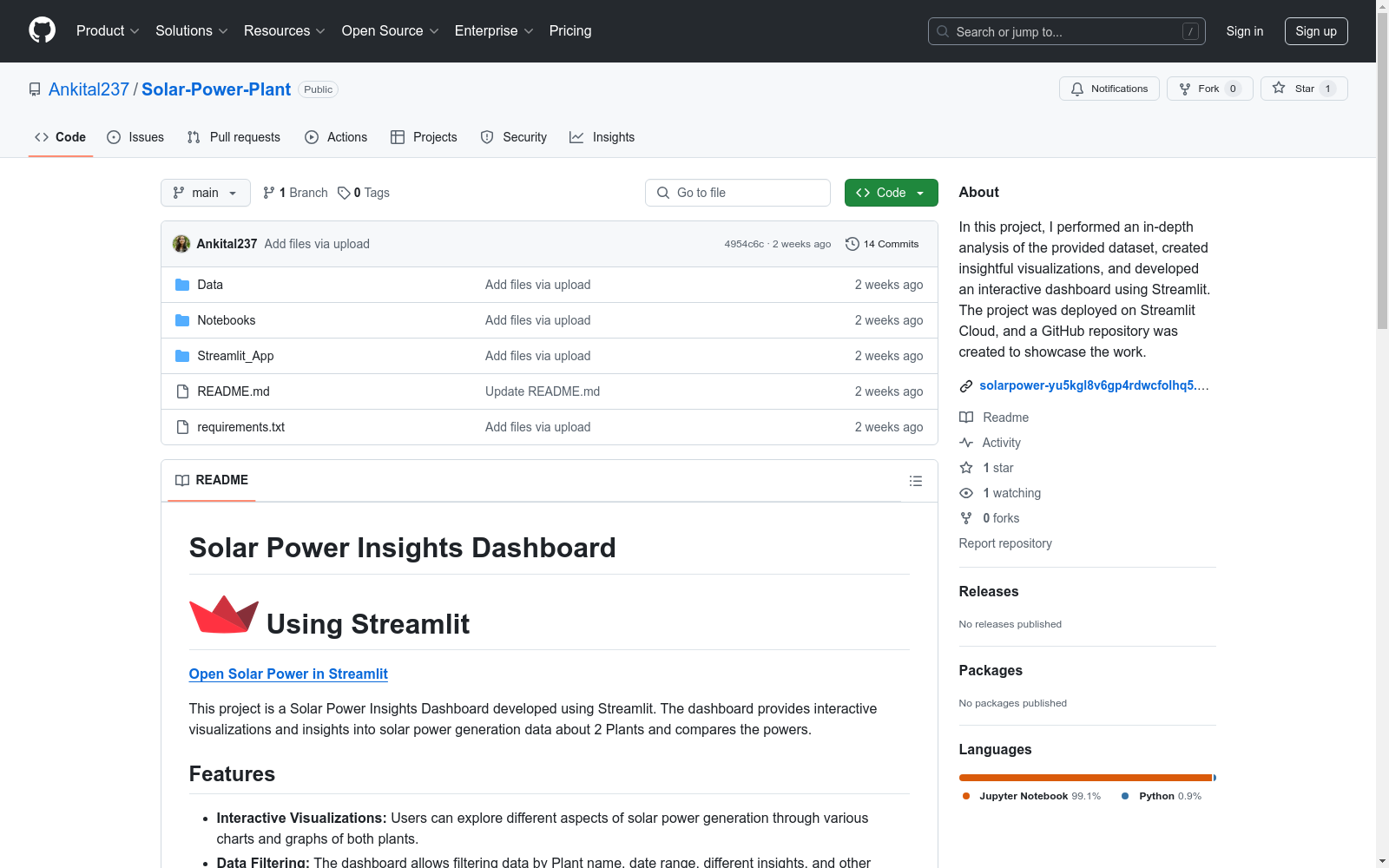Switch to the Pull requests tab
Viewport: 1389px width, 868px height.
[x=234, y=137]
